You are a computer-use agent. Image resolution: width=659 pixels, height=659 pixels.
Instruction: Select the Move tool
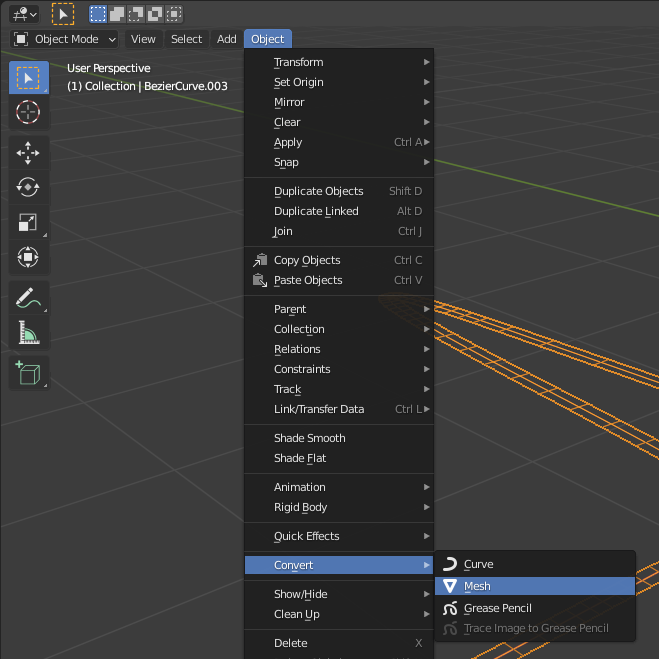[29, 153]
